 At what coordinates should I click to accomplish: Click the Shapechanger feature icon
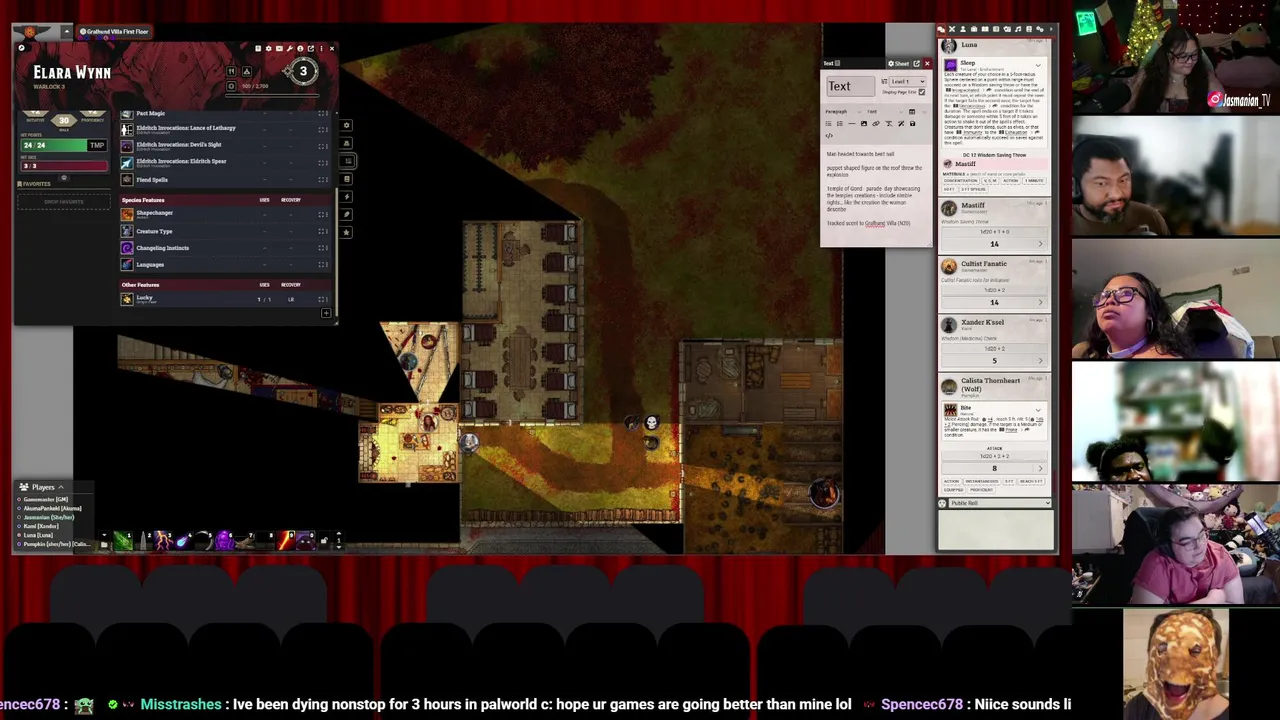coord(127,213)
